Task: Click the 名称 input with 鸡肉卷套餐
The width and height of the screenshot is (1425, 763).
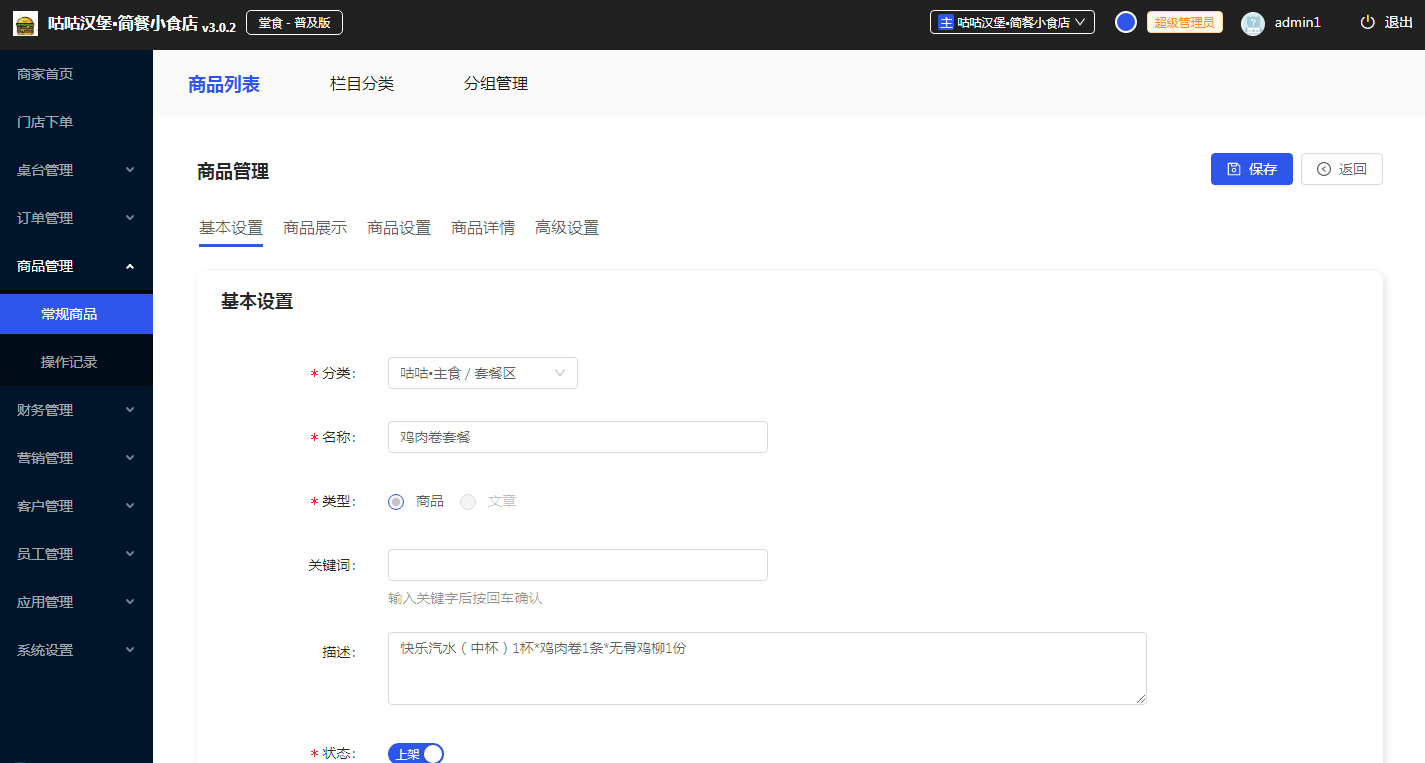Action: point(578,437)
